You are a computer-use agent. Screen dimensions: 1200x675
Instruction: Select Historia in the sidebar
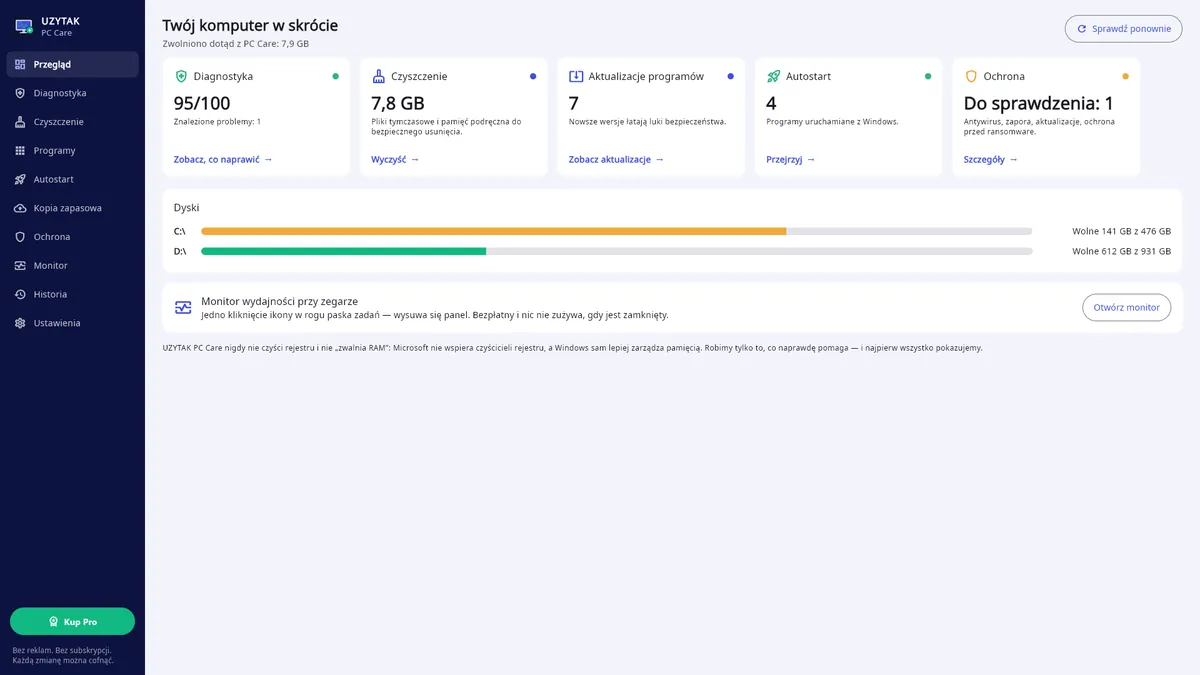[x=72, y=294]
